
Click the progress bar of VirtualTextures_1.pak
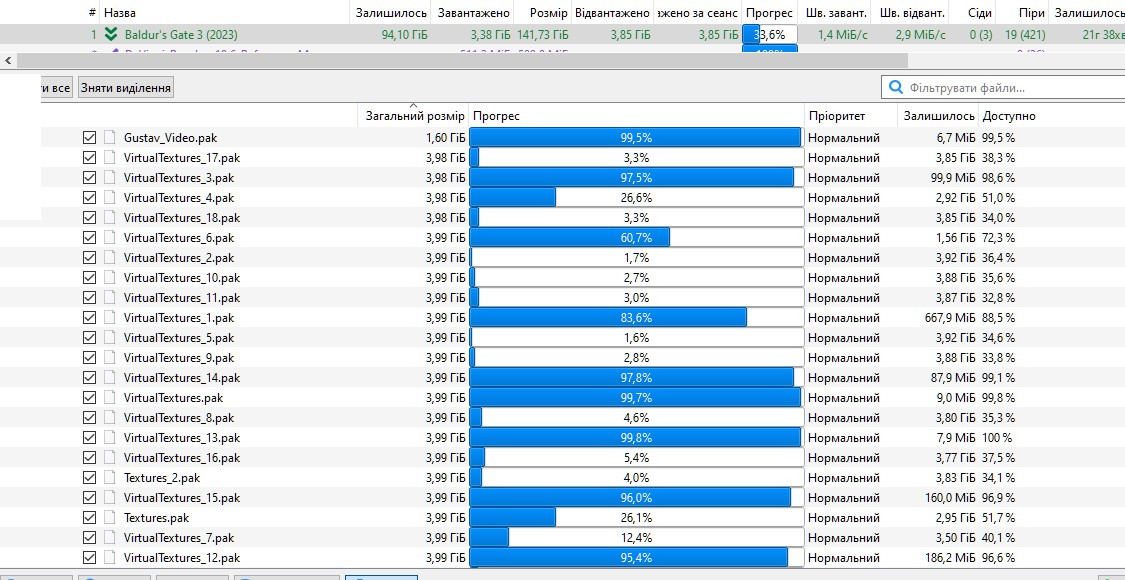pos(635,318)
